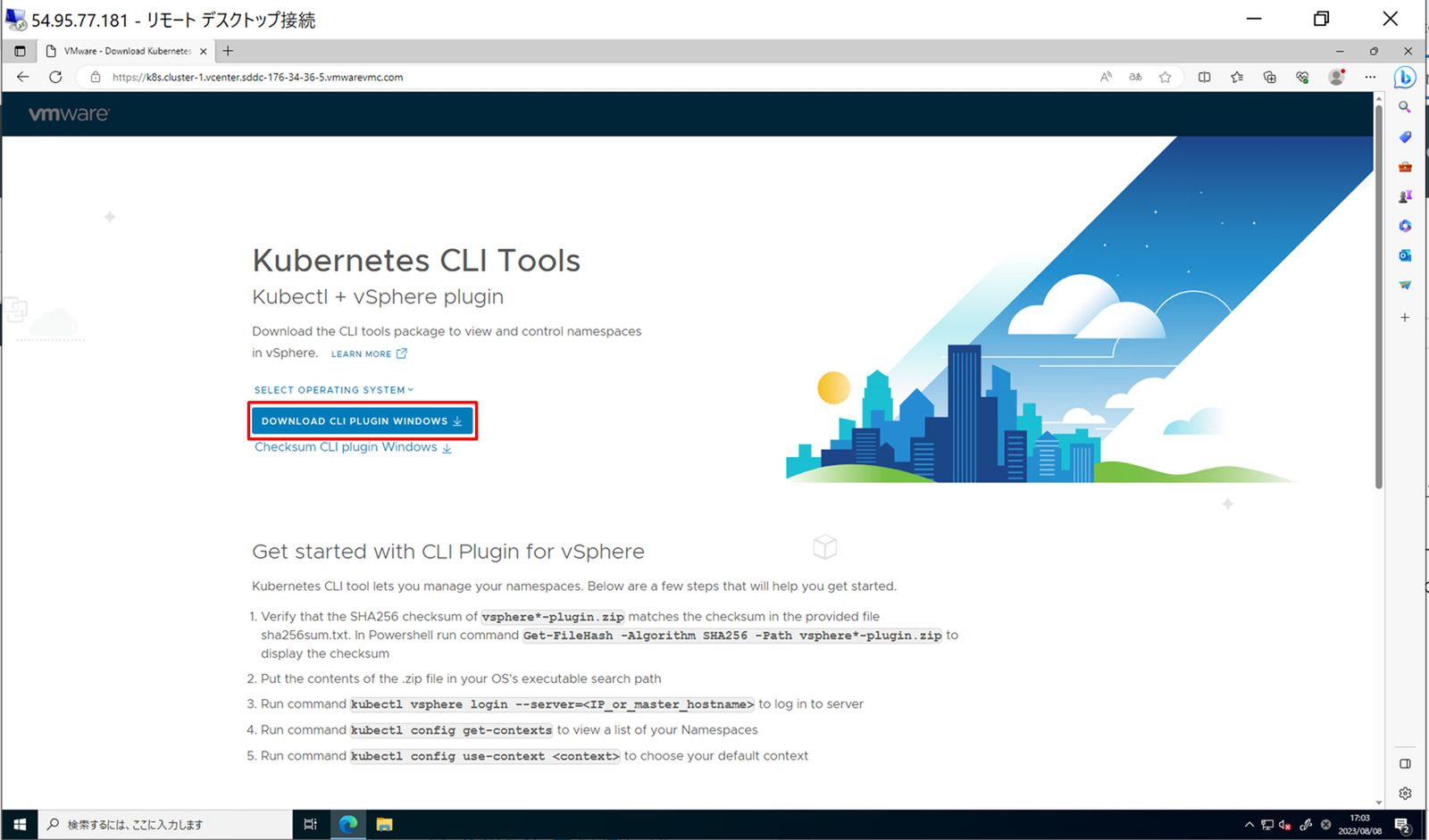Screen dimensions: 1429x840
Task: Select the VMware Download Kubernetes tab
Action: click(127, 51)
